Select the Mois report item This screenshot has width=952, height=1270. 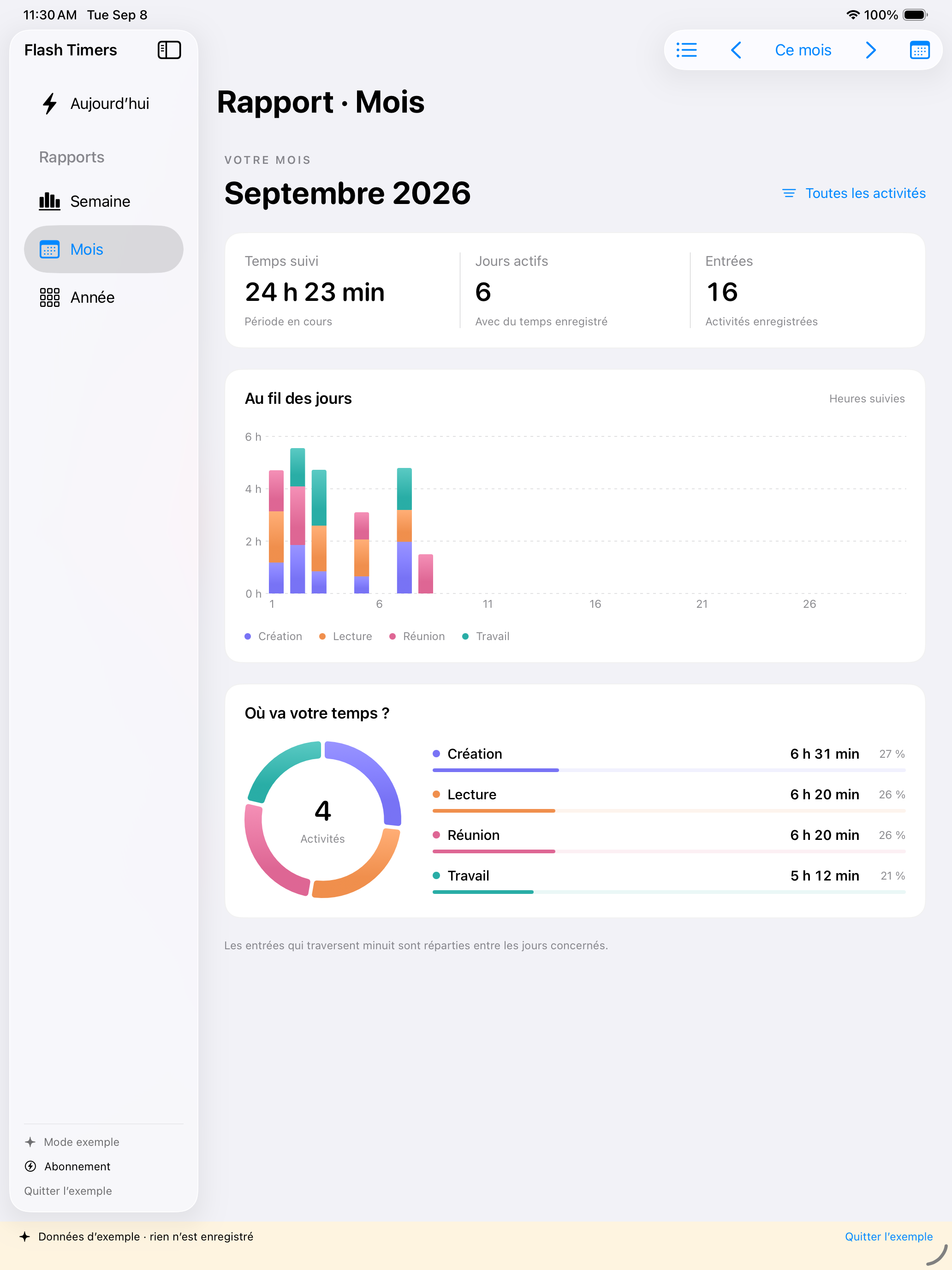pos(104,249)
